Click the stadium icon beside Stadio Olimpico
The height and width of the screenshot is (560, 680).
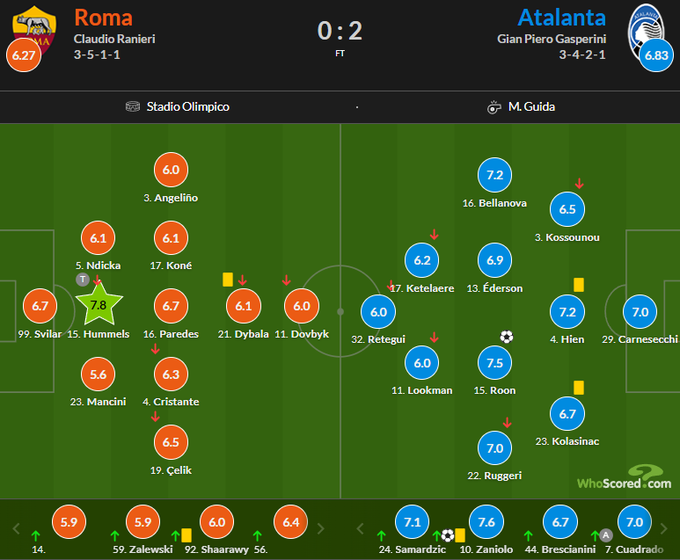coord(133,106)
